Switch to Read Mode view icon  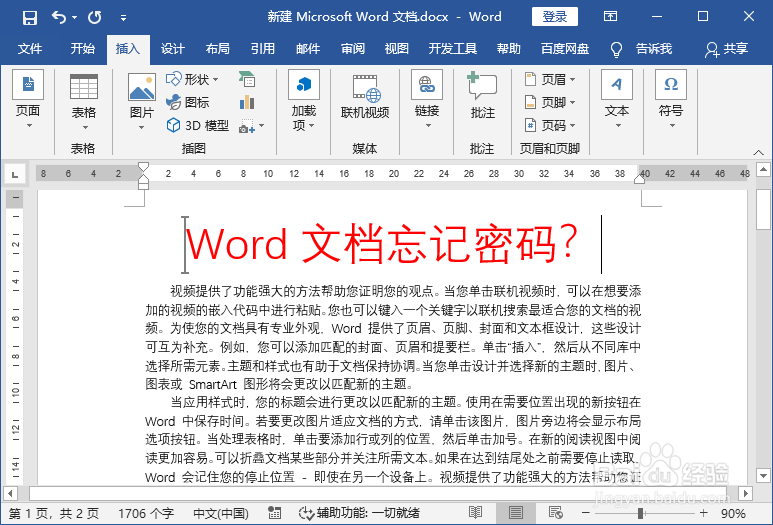point(476,514)
